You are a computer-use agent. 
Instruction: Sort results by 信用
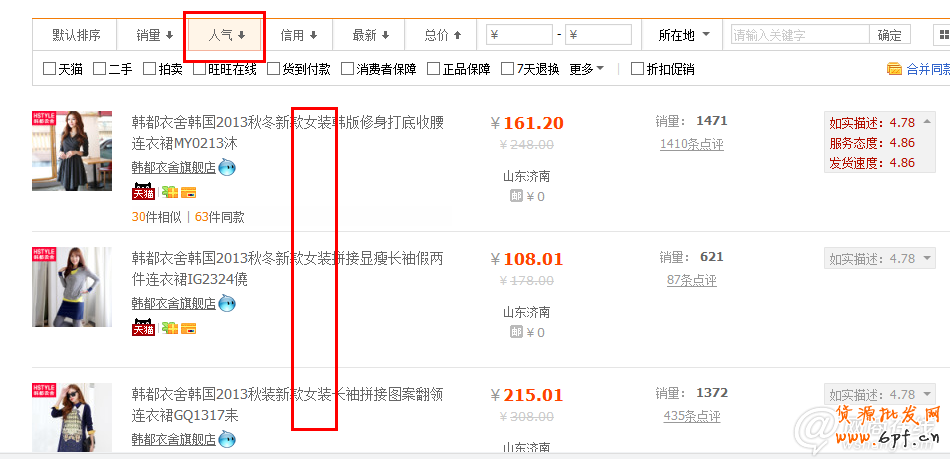(x=298, y=35)
